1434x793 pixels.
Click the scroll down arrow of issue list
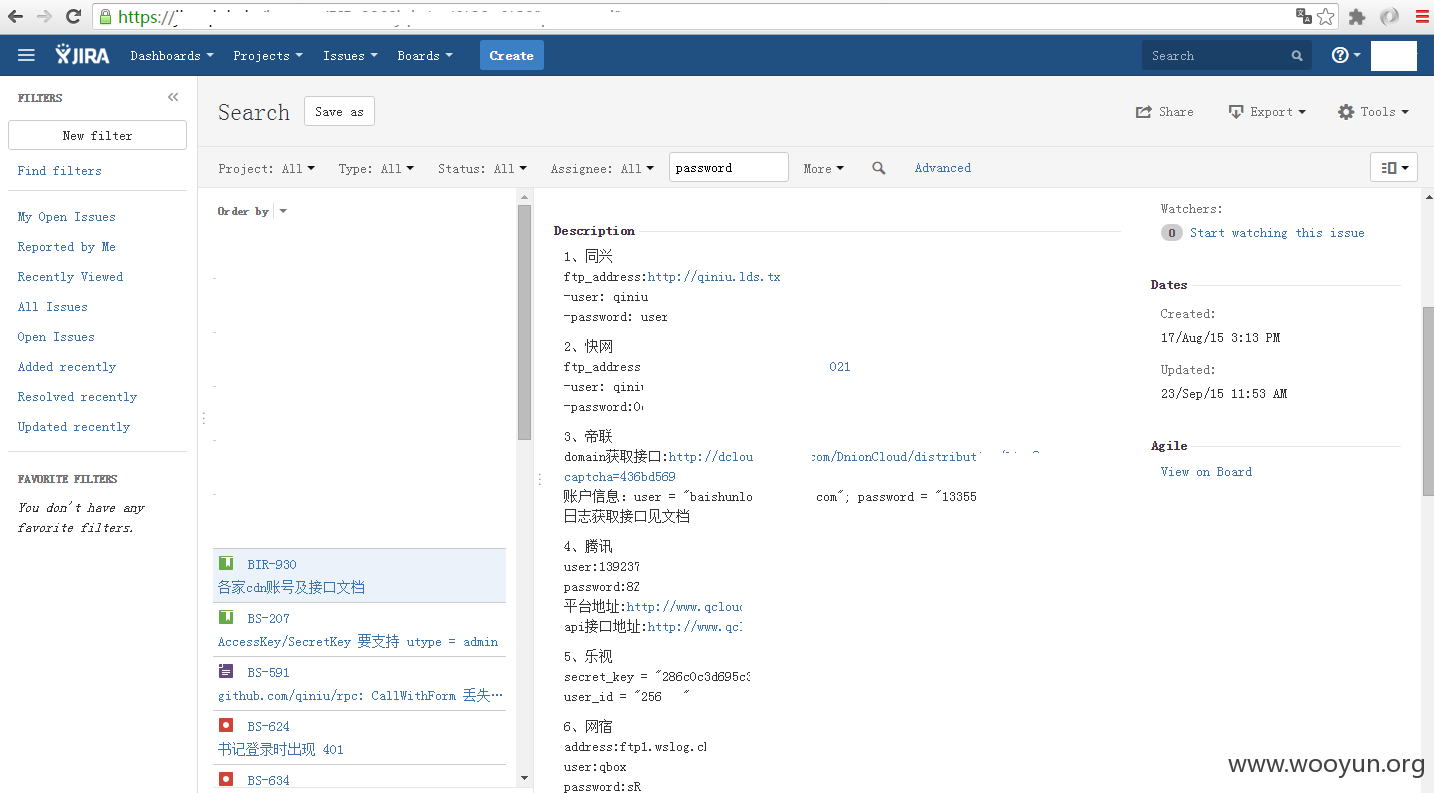tap(525, 778)
